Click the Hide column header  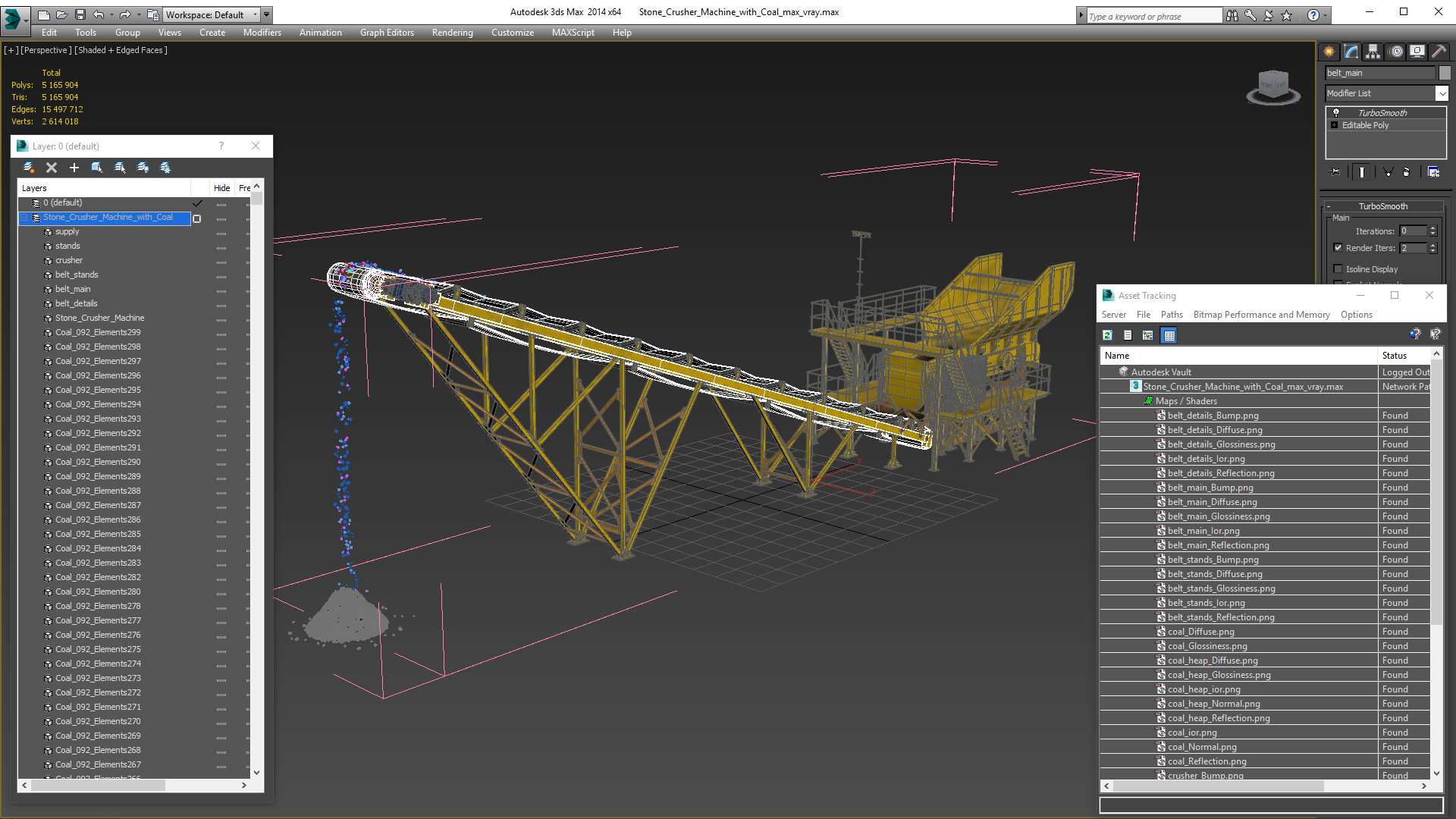click(221, 188)
